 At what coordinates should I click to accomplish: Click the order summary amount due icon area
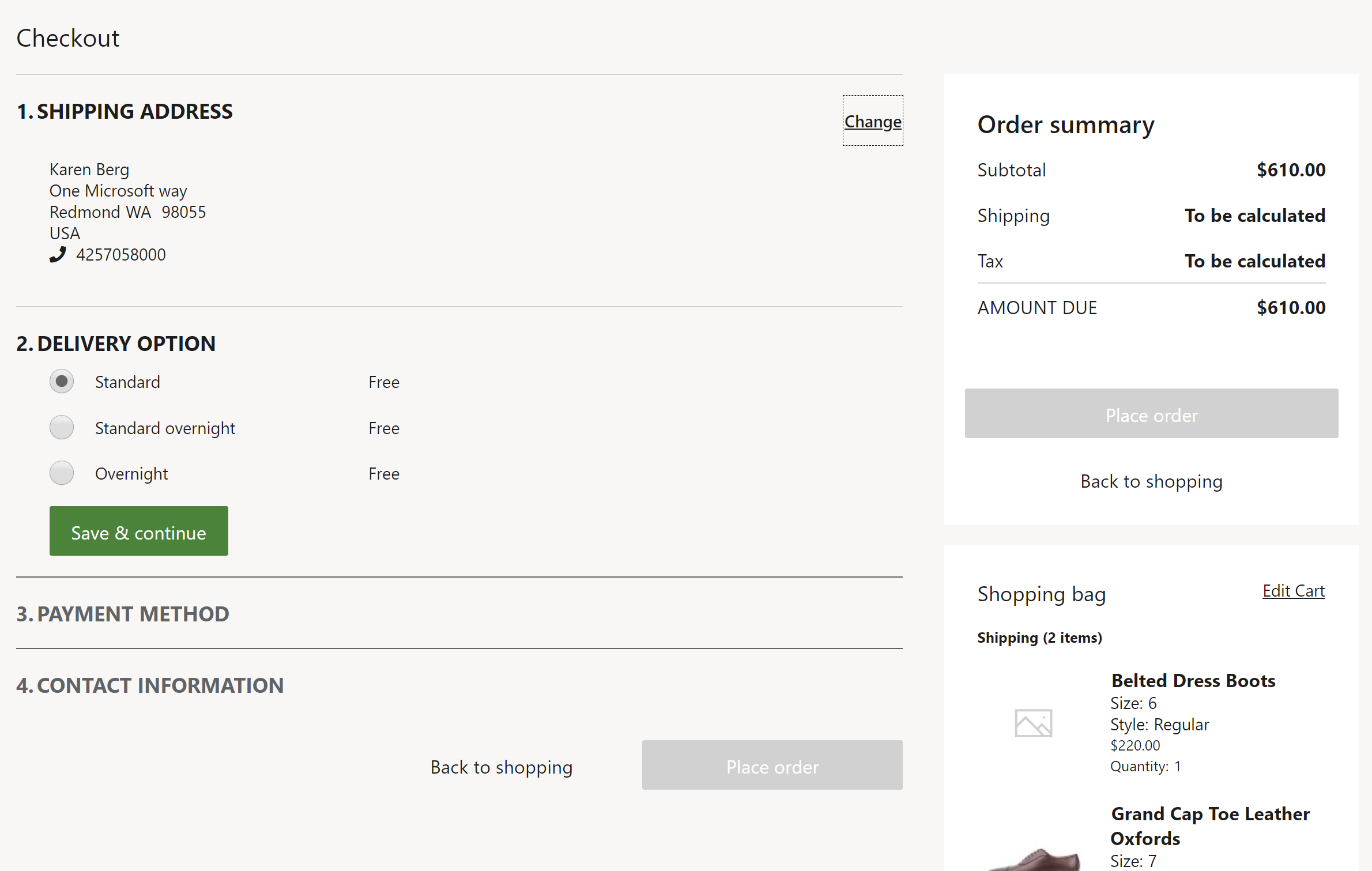1152,307
